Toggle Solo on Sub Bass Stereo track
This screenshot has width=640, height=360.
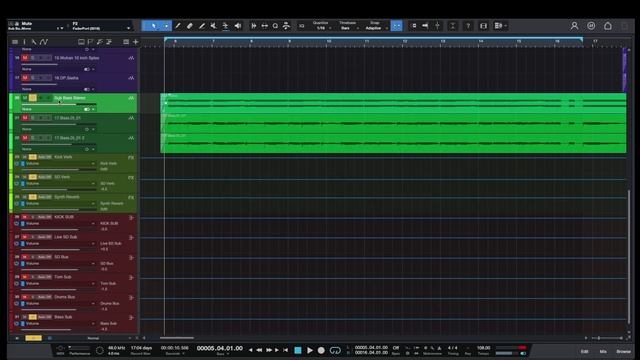tap(33, 98)
